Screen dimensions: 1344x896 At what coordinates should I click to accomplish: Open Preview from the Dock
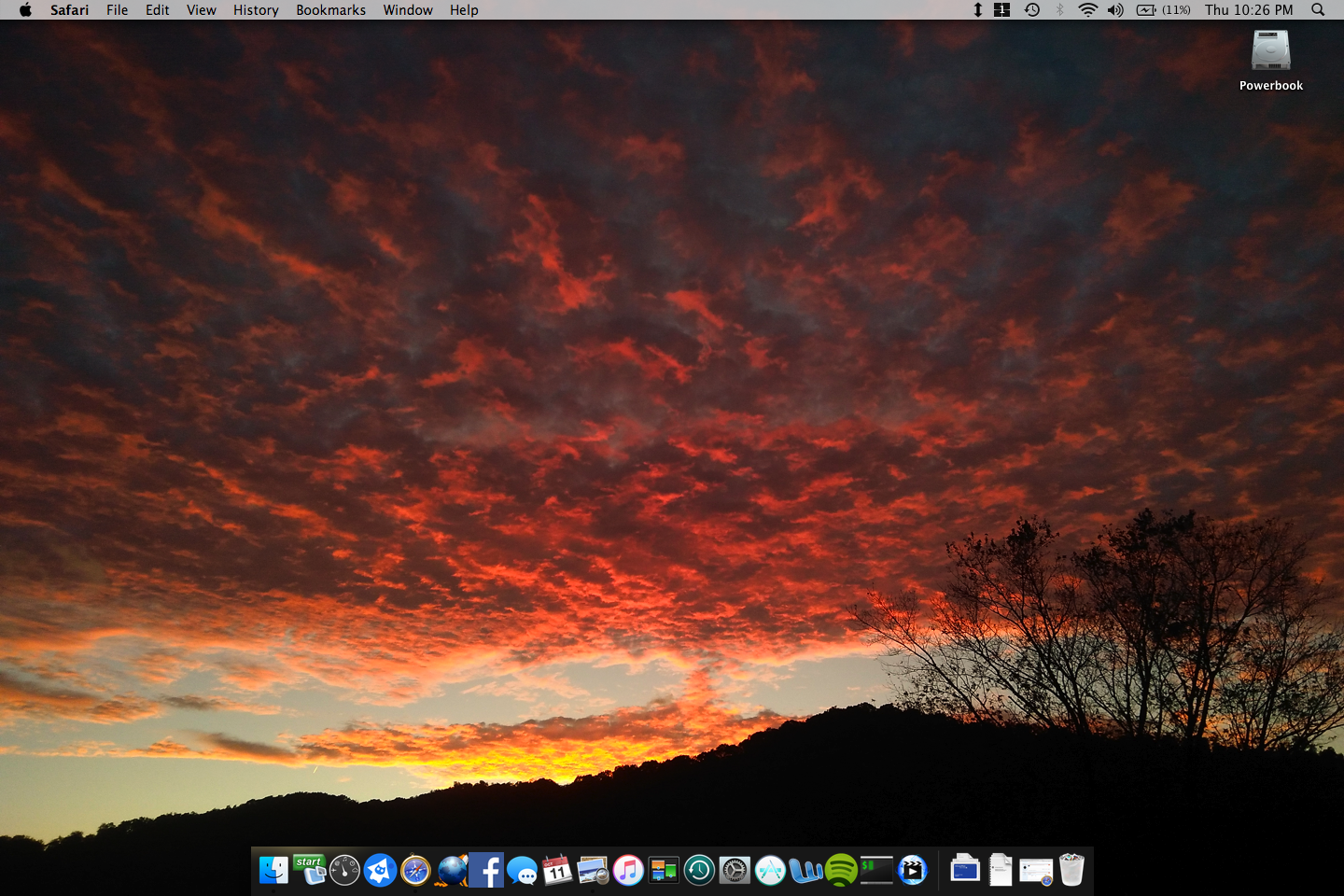(x=593, y=870)
